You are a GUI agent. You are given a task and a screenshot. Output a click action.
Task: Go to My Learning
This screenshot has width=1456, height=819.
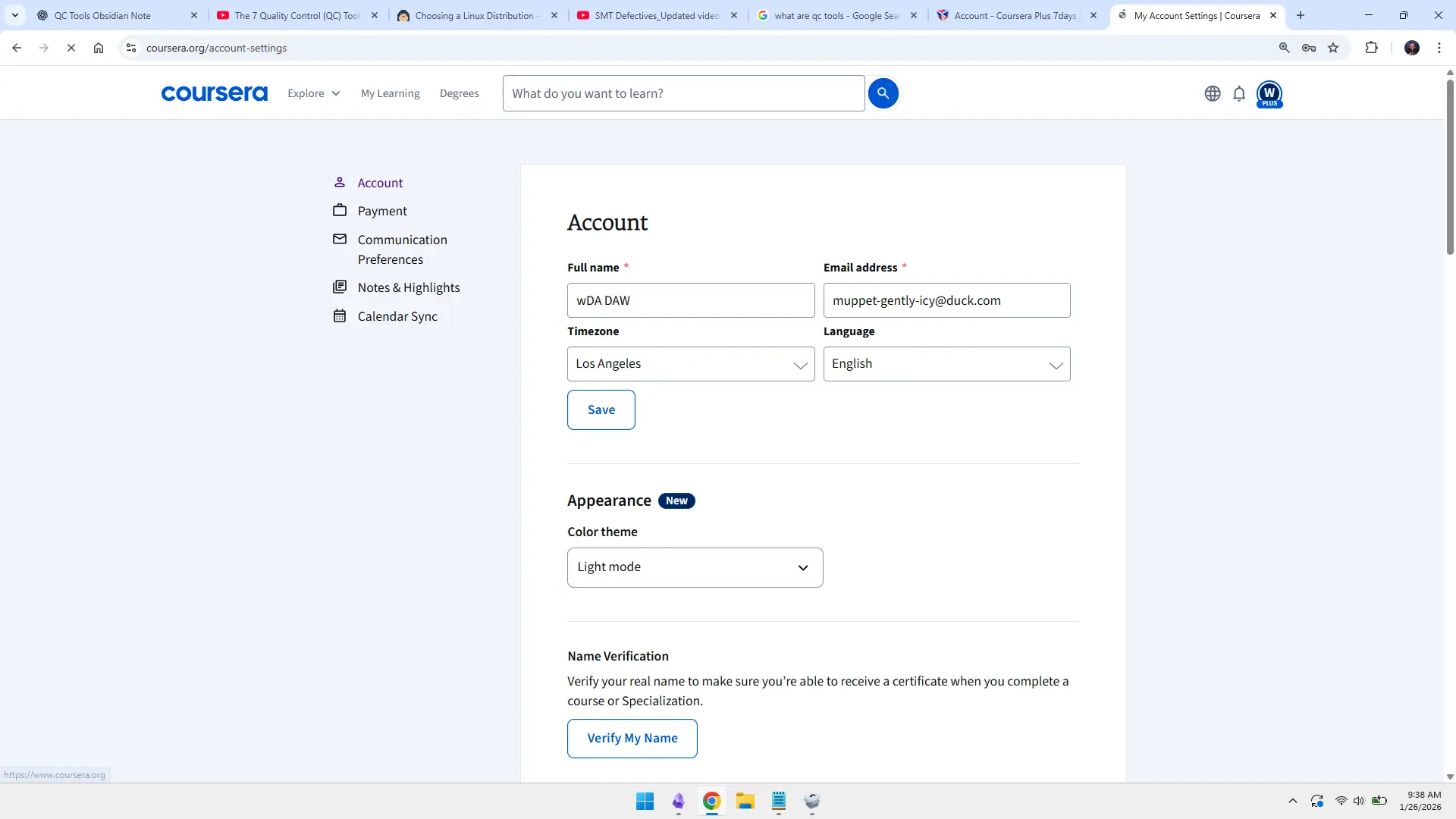click(x=391, y=93)
